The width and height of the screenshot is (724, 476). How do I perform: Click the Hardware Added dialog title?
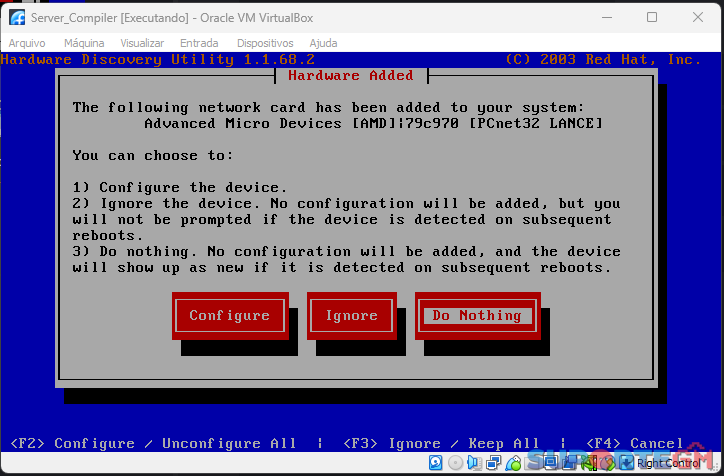coord(351,75)
